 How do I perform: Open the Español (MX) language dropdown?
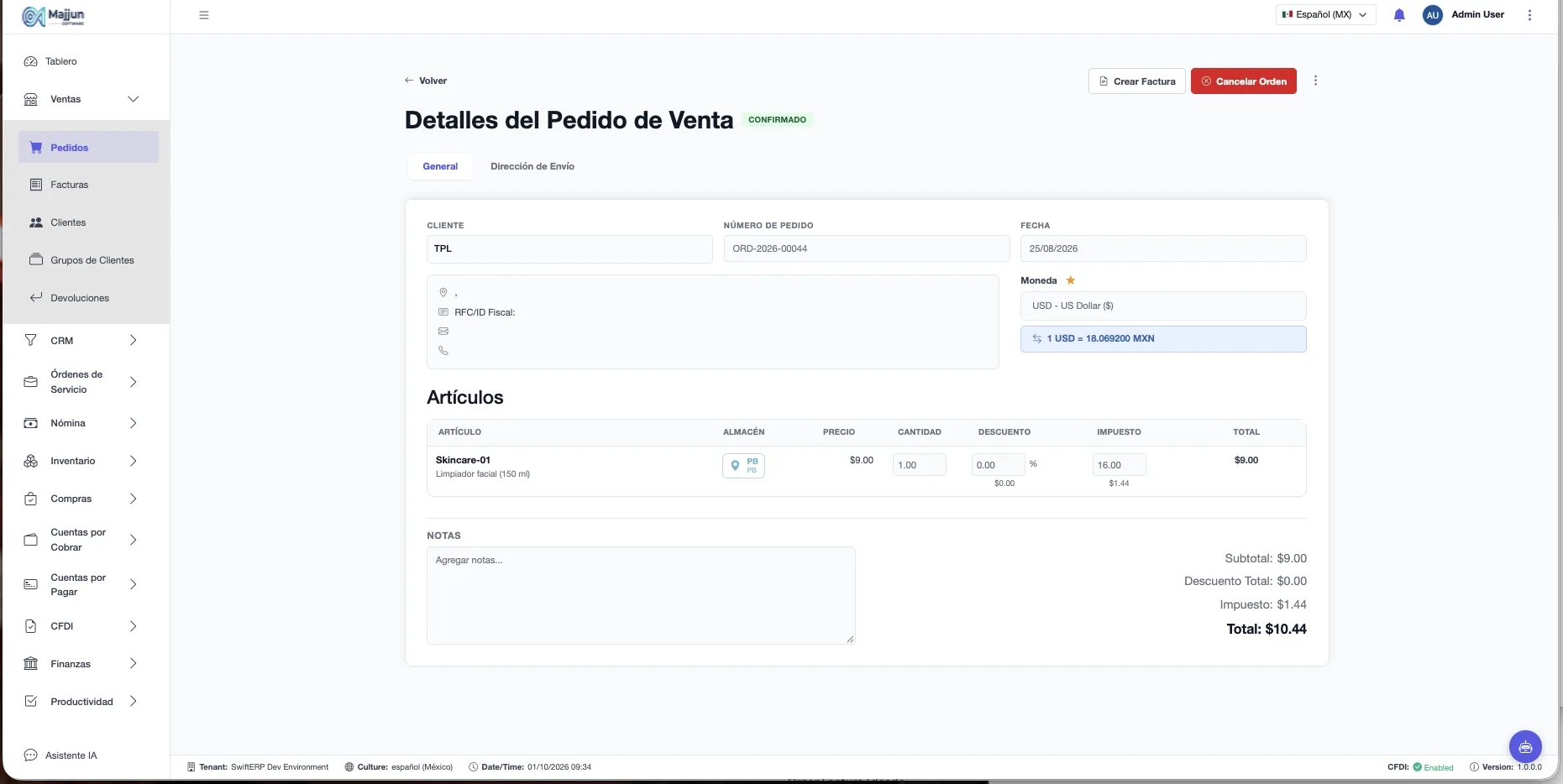pos(1325,15)
